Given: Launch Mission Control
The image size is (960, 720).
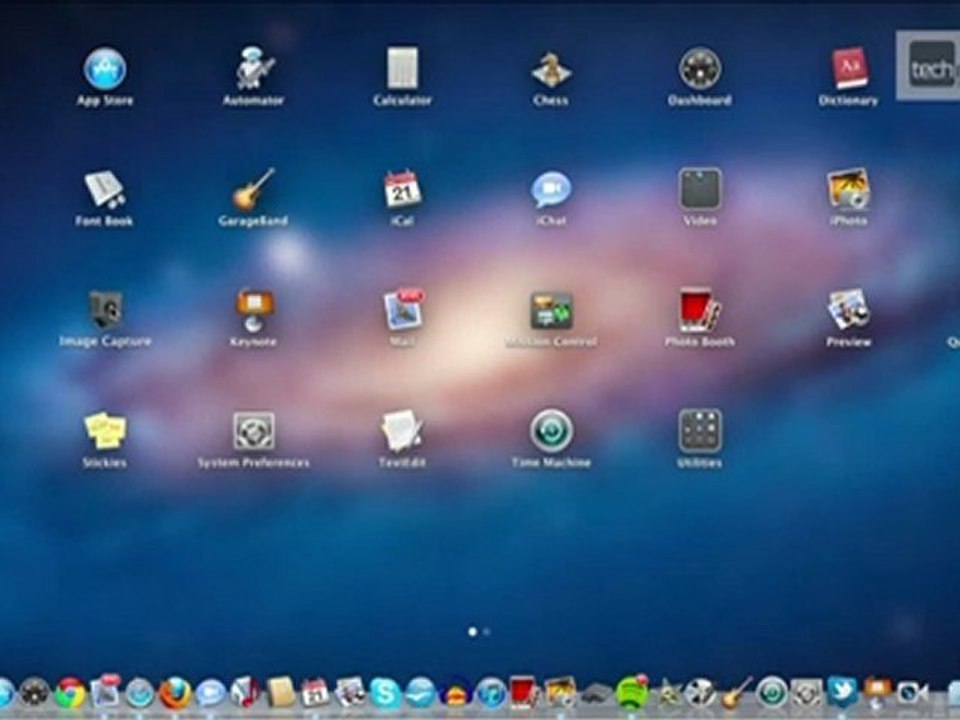Looking at the screenshot, I should pos(551,311).
